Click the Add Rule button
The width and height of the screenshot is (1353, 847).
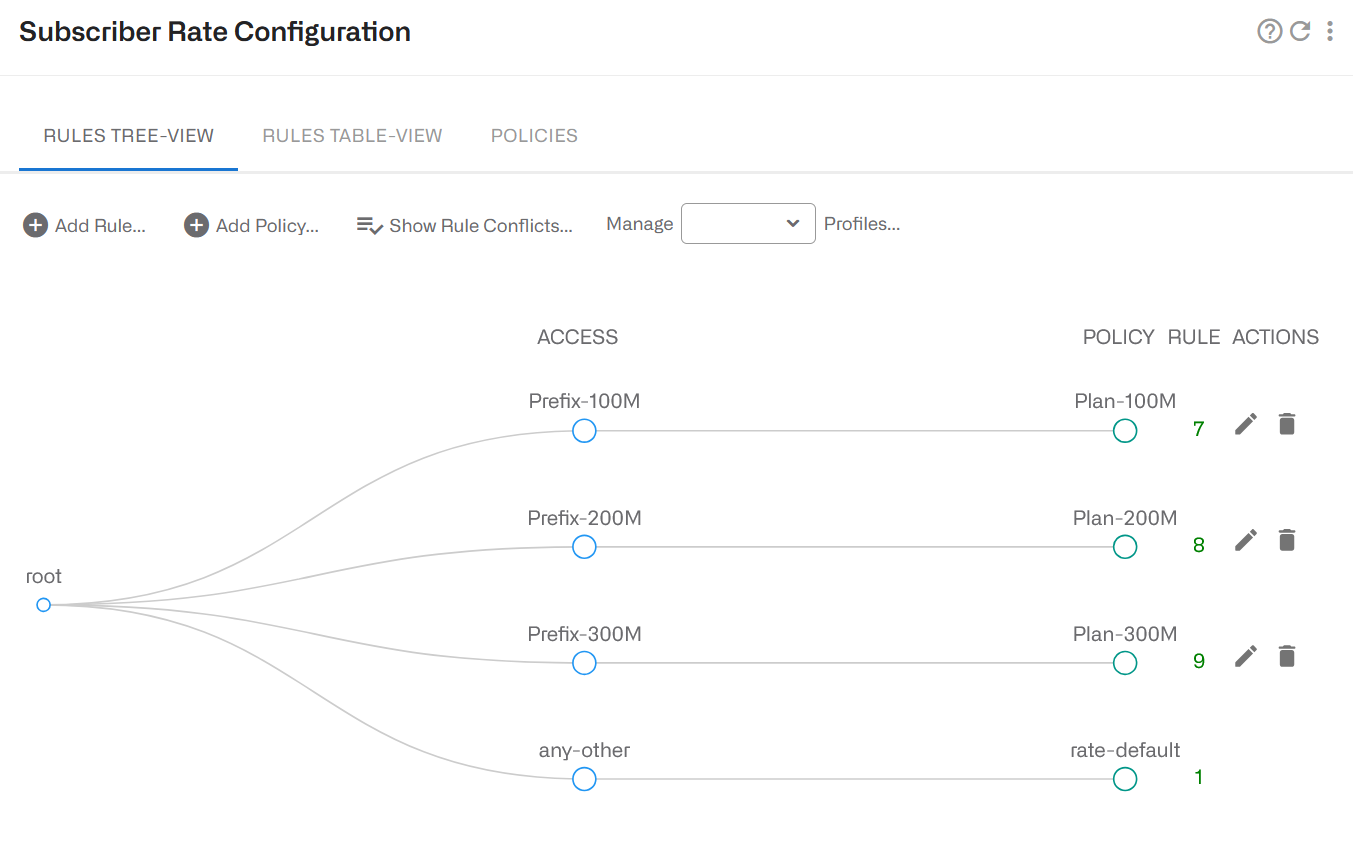click(x=85, y=226)
